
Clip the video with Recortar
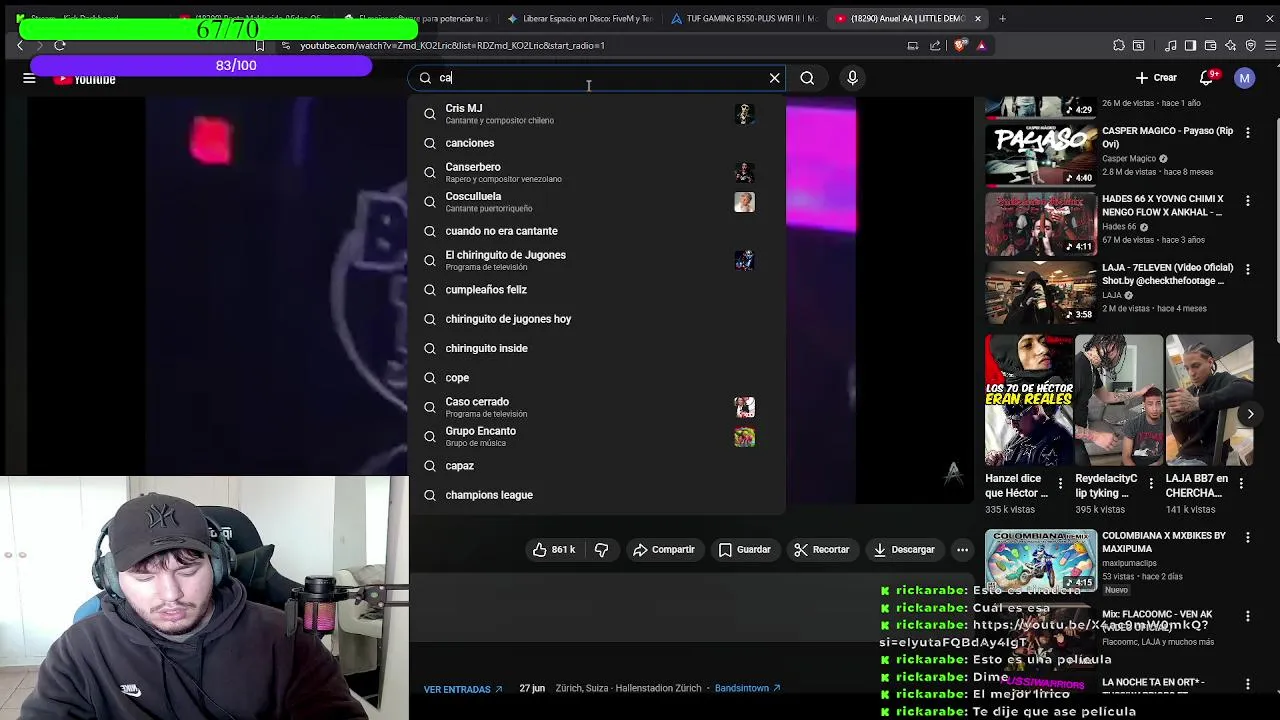point(821,549)
